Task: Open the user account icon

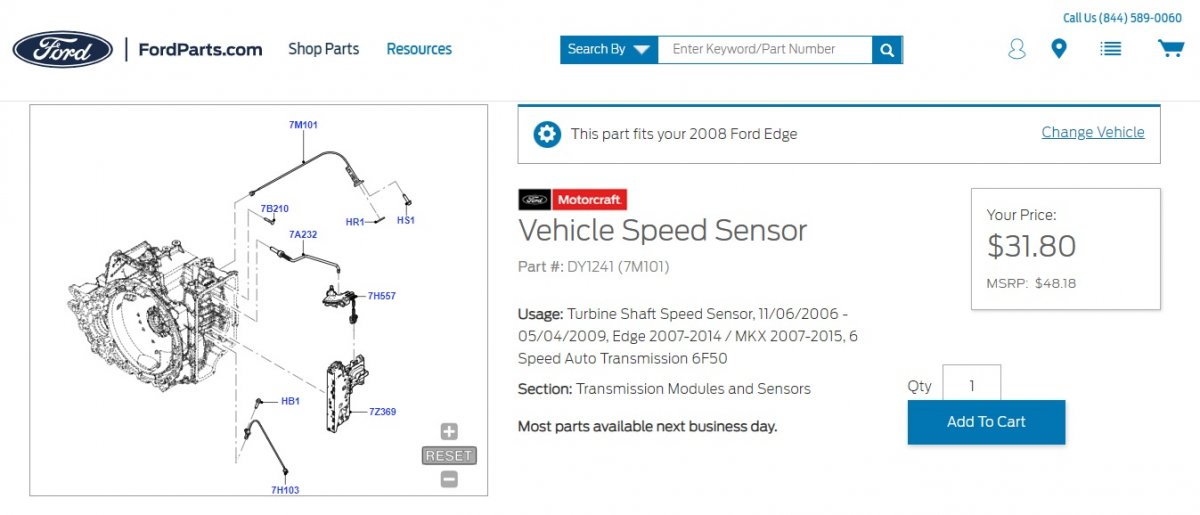Action: 1016,49
